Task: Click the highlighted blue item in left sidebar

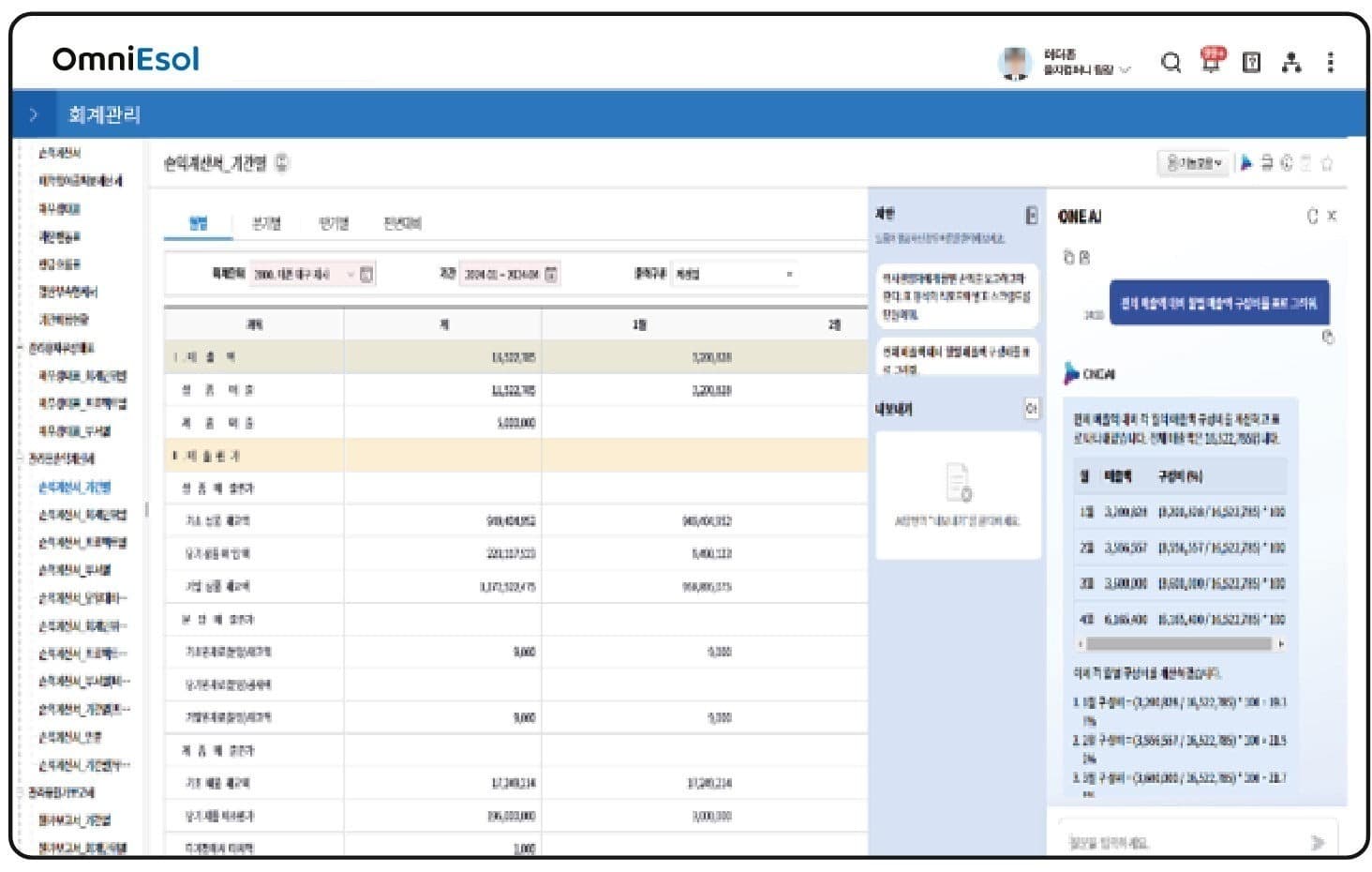Action: pyautogui.click(x=74, y=487)
